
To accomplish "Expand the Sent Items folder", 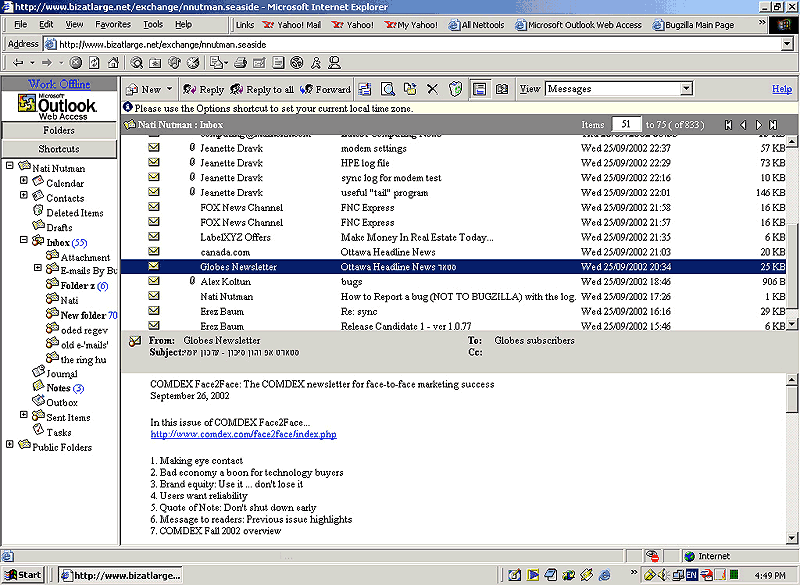I will point(23,415).
